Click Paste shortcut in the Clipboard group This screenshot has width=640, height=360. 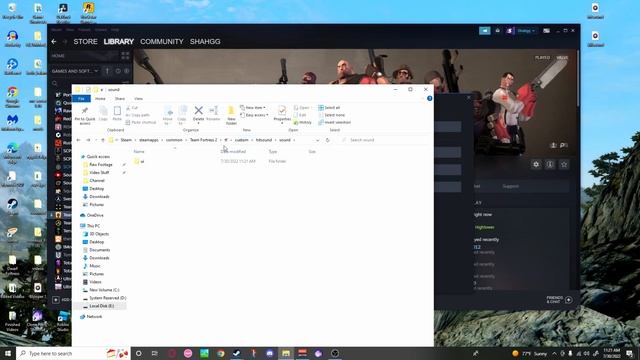pyautogui.click(x=141, y=122)
